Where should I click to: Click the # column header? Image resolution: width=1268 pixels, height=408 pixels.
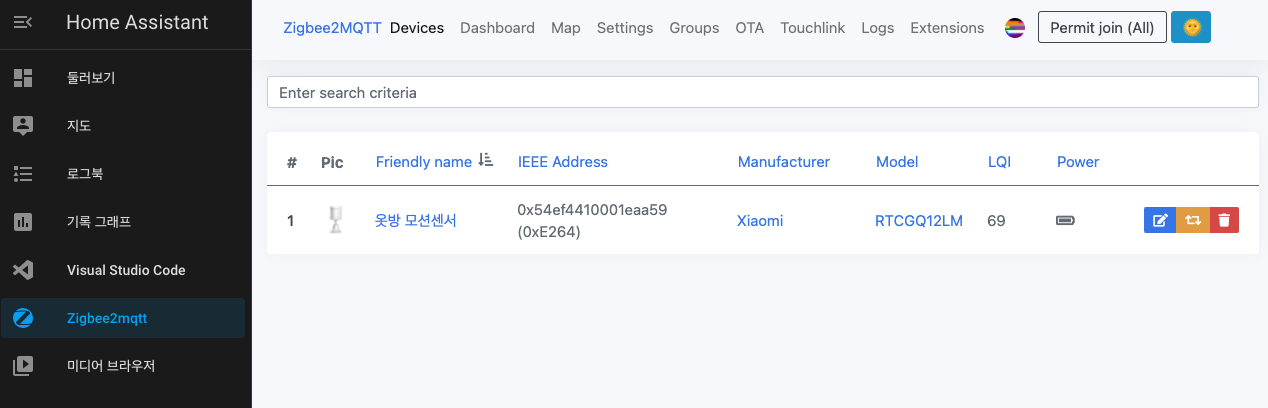point(292,161)
